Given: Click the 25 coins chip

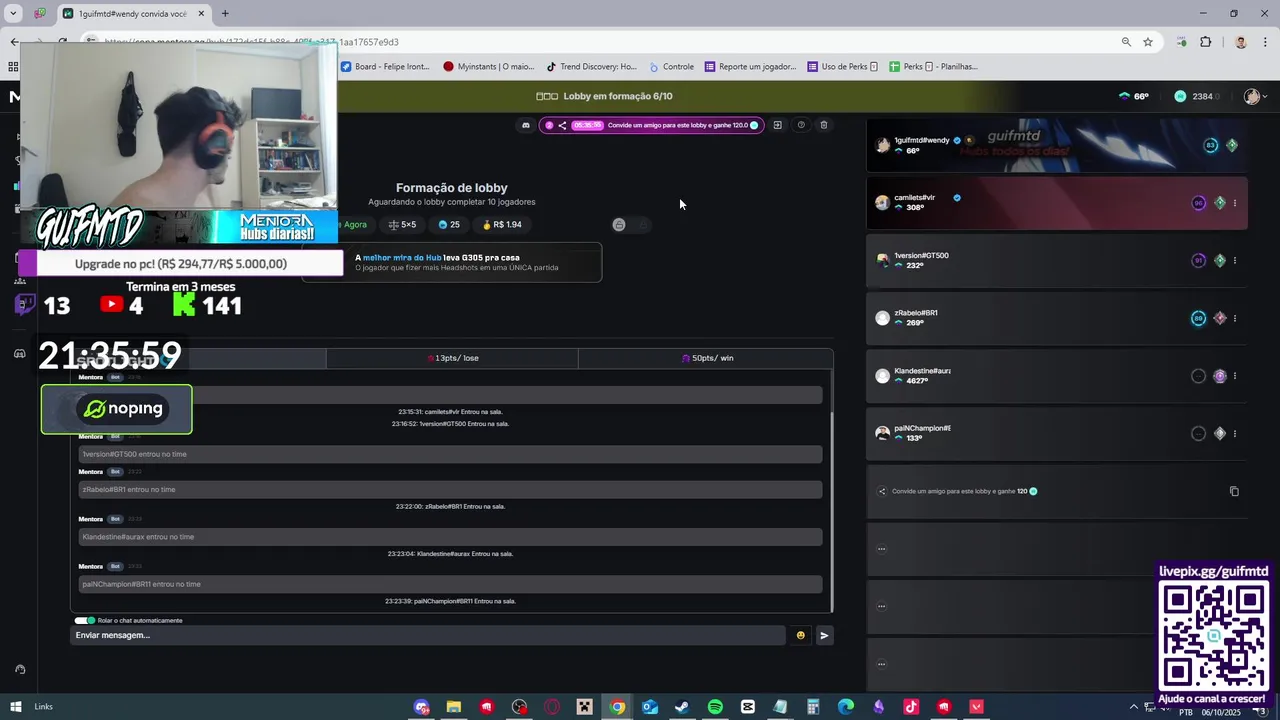Looking at the screenshot, I should tap(449, 225).
